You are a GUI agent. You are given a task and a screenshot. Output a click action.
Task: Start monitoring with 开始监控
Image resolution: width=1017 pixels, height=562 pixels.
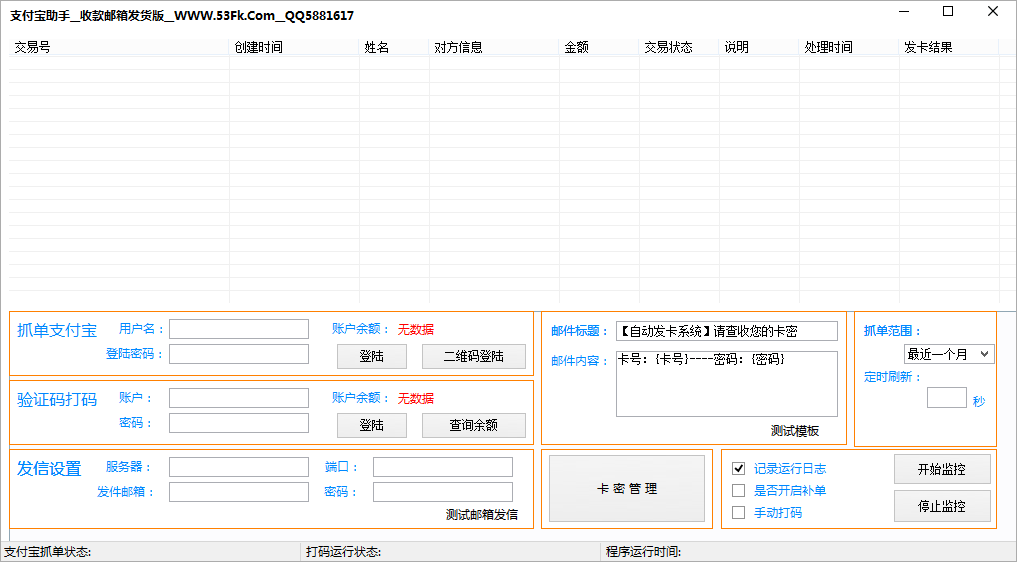[x=942, y=469]
